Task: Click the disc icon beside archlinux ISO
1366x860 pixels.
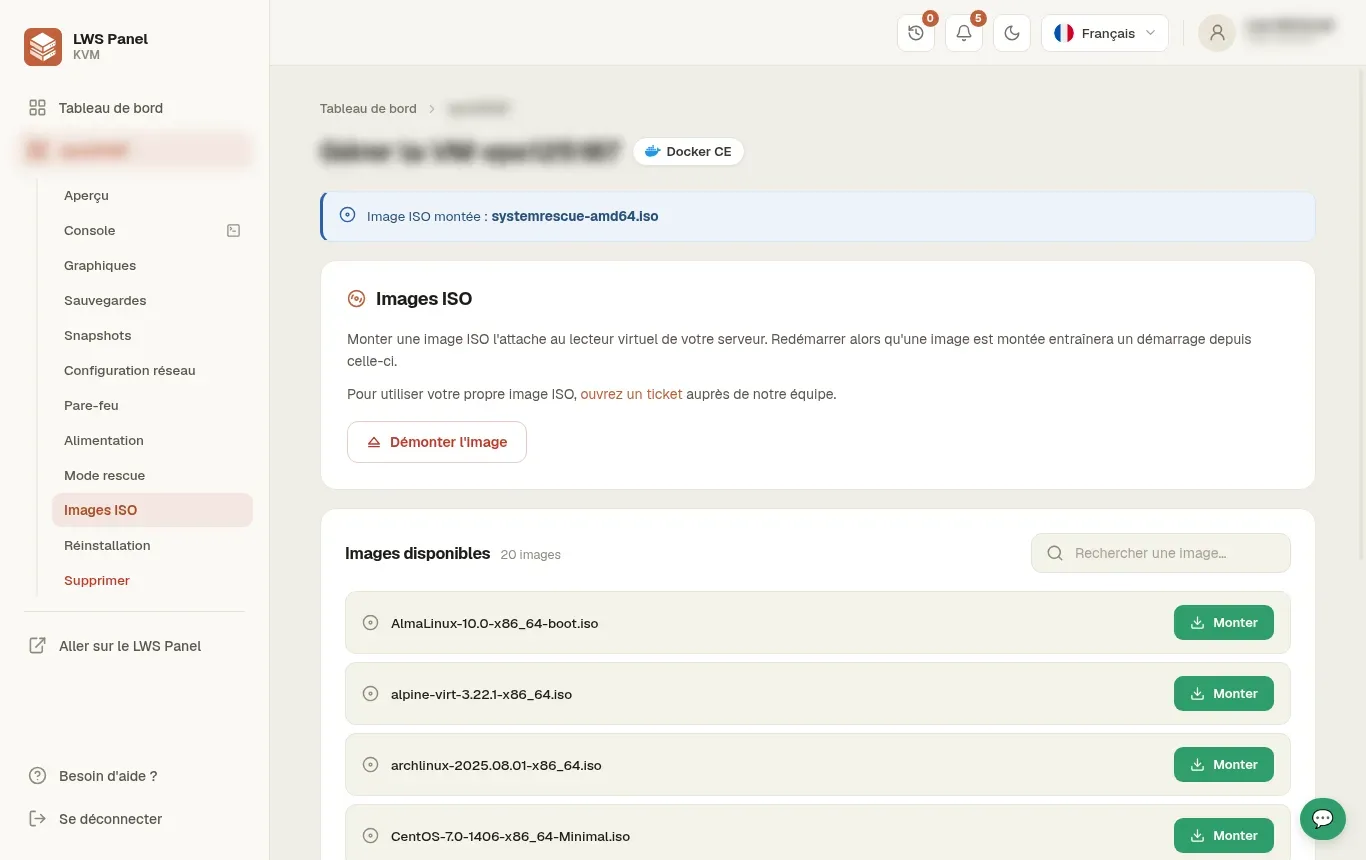Action: [370, 765]
